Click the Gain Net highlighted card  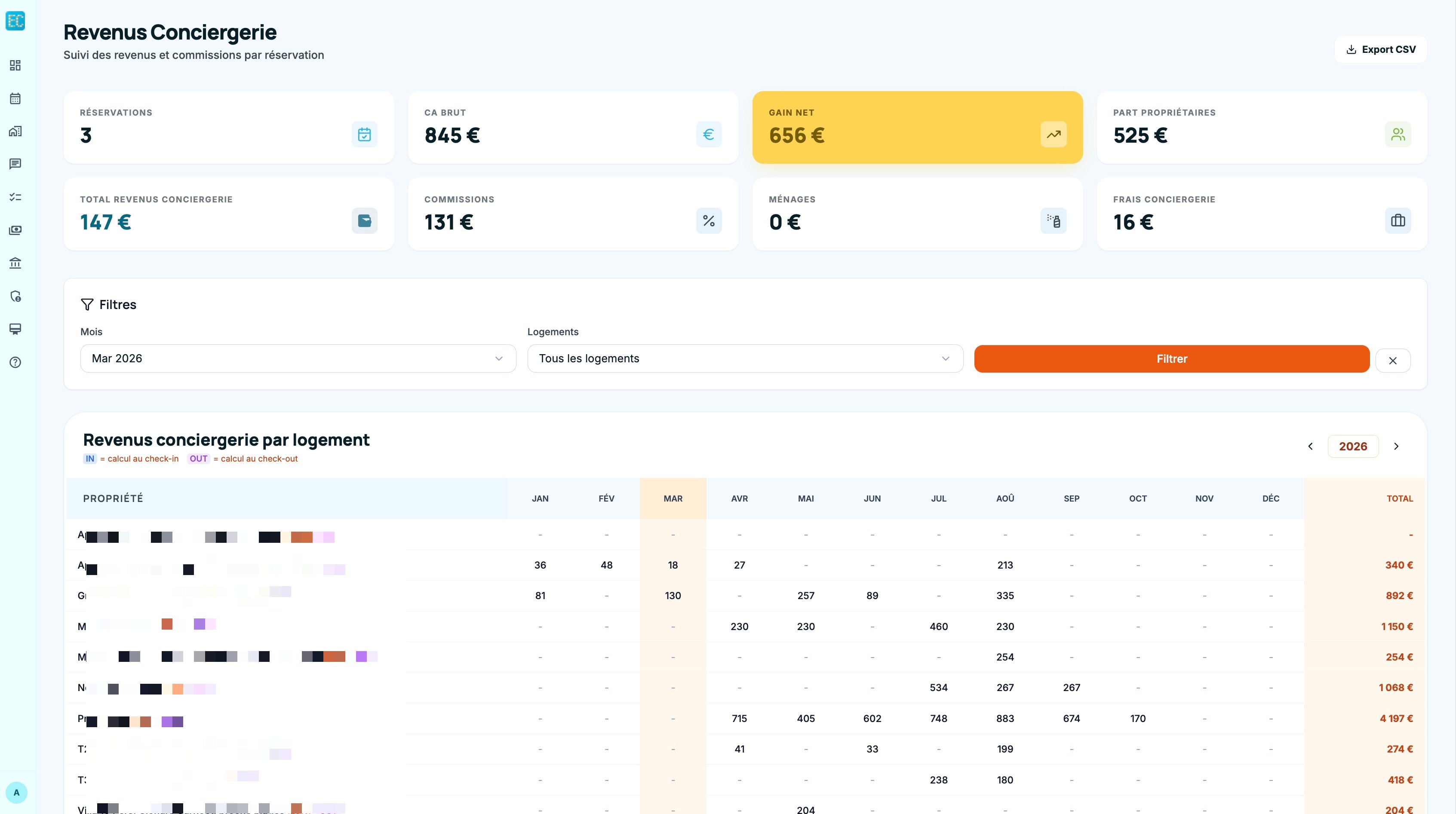(917, 128)
